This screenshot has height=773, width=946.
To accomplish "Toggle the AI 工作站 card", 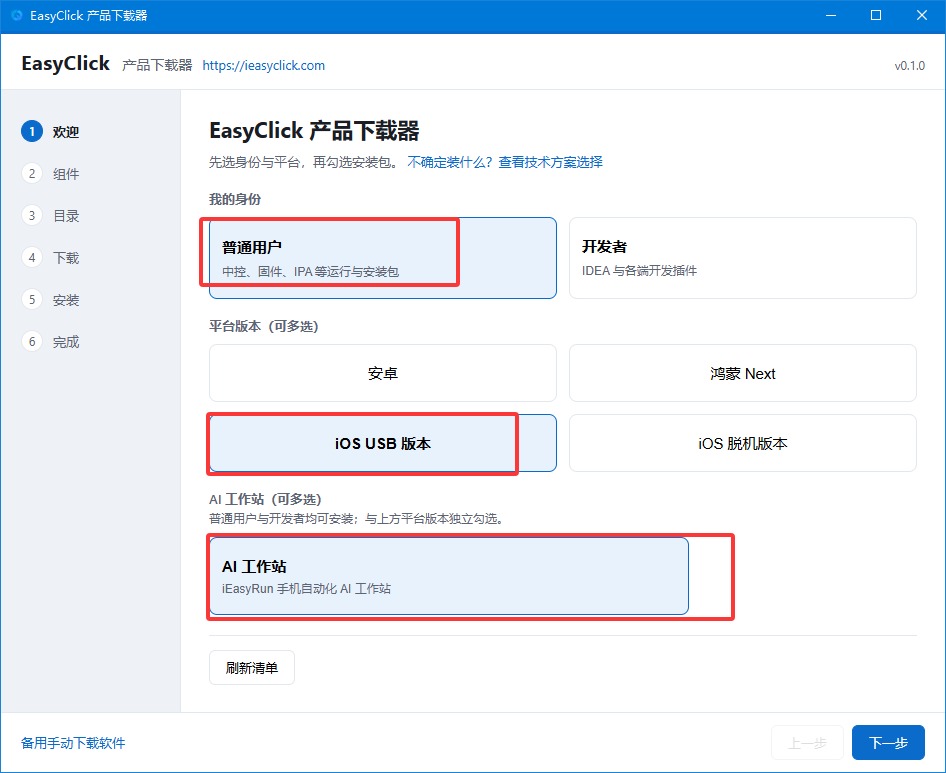I will point(449,576).
